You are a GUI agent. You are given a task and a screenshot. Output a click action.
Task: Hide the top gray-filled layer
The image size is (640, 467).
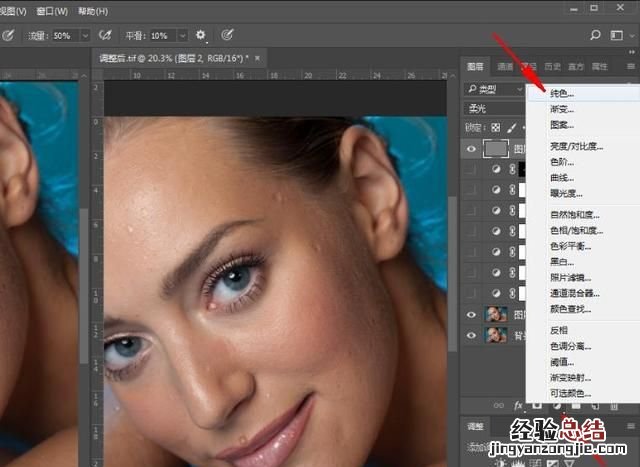click(x=472, y=148)
